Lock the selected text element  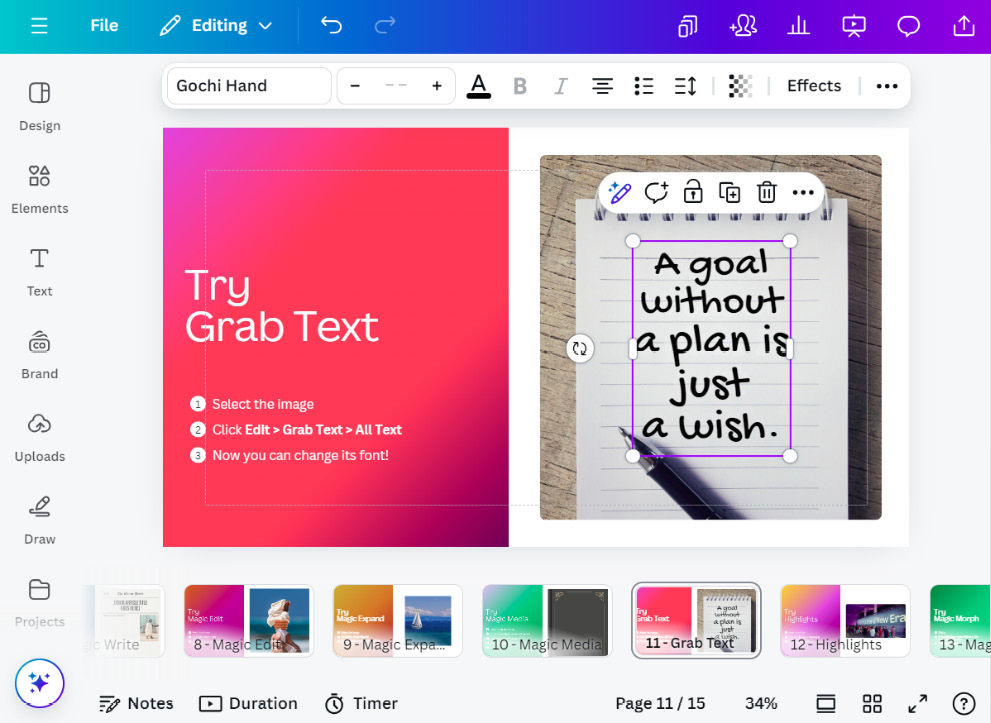[693, 192]
